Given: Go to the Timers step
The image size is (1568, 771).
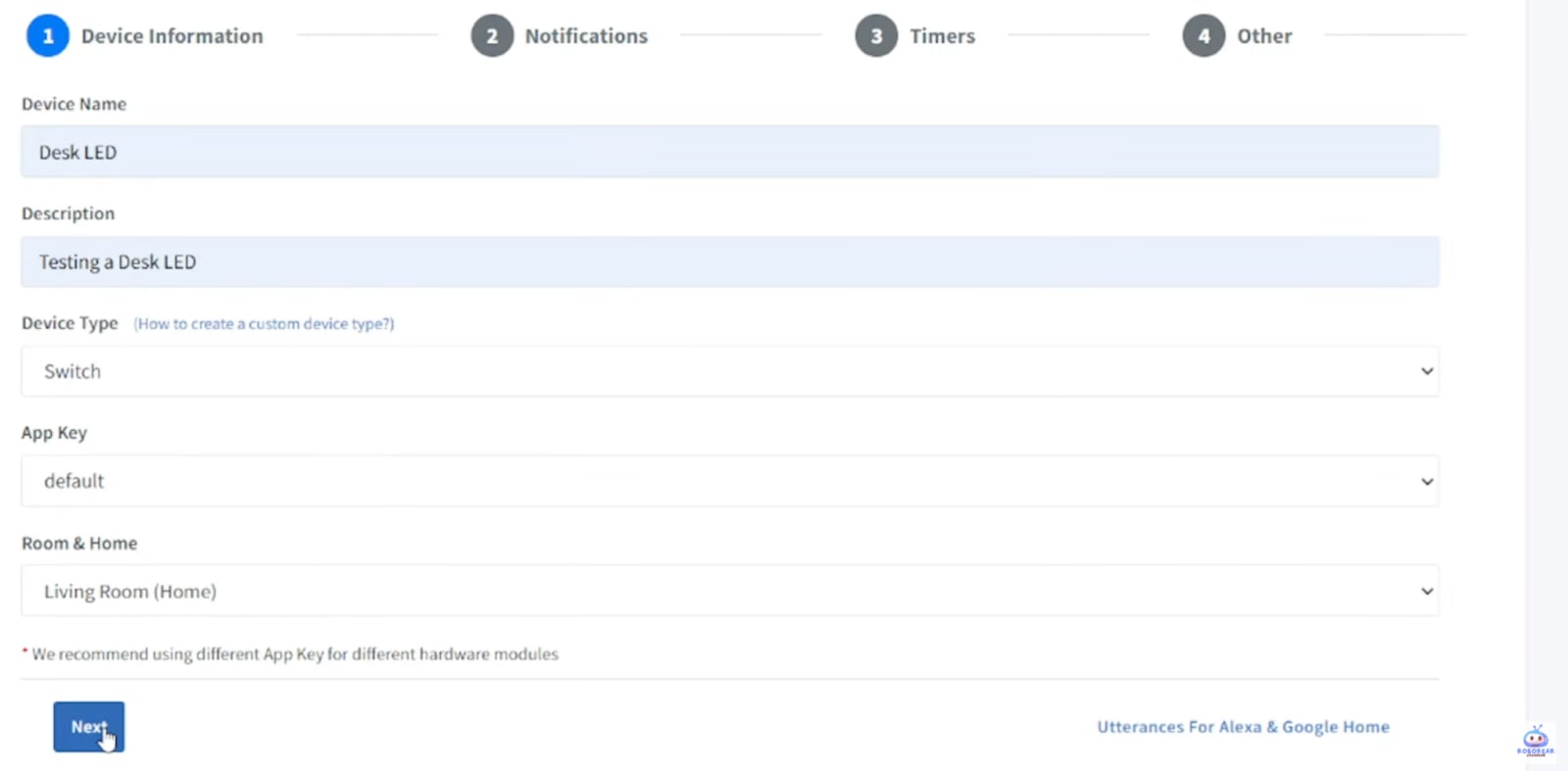Looking at the screenshot, I should [x=942, y=36].
